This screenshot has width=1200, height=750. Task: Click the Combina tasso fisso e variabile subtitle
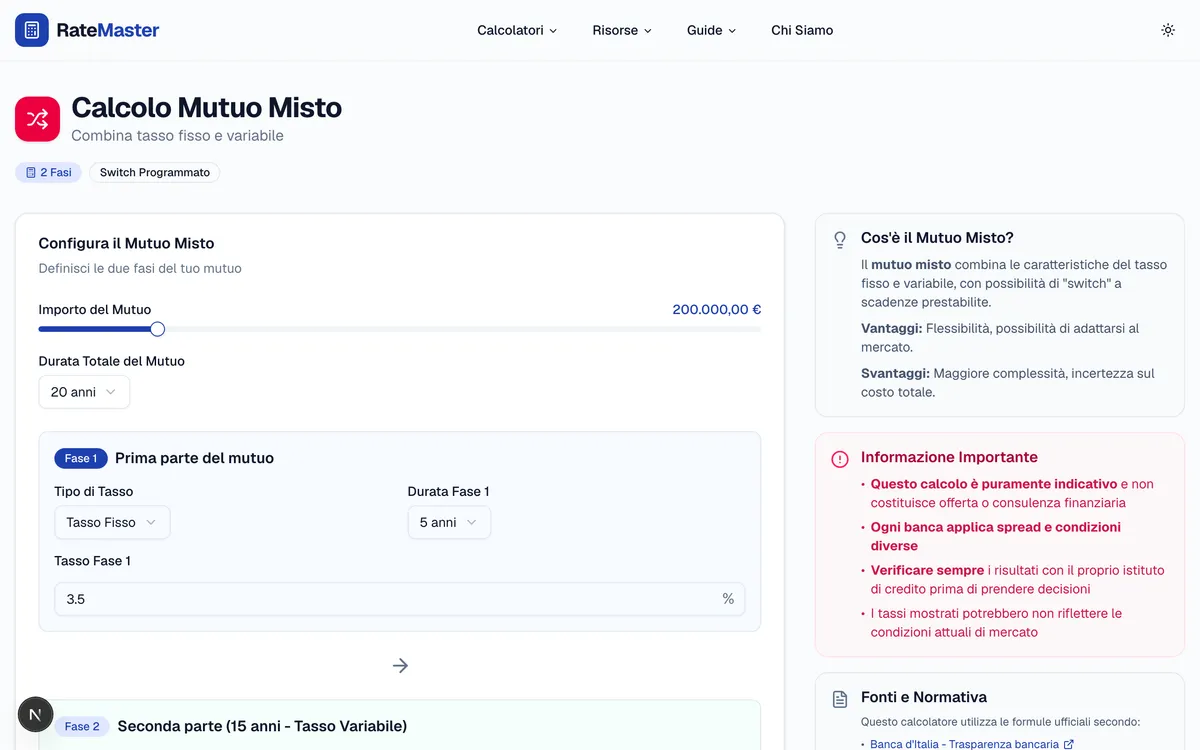pyautogui.click(x=177, y=136)
